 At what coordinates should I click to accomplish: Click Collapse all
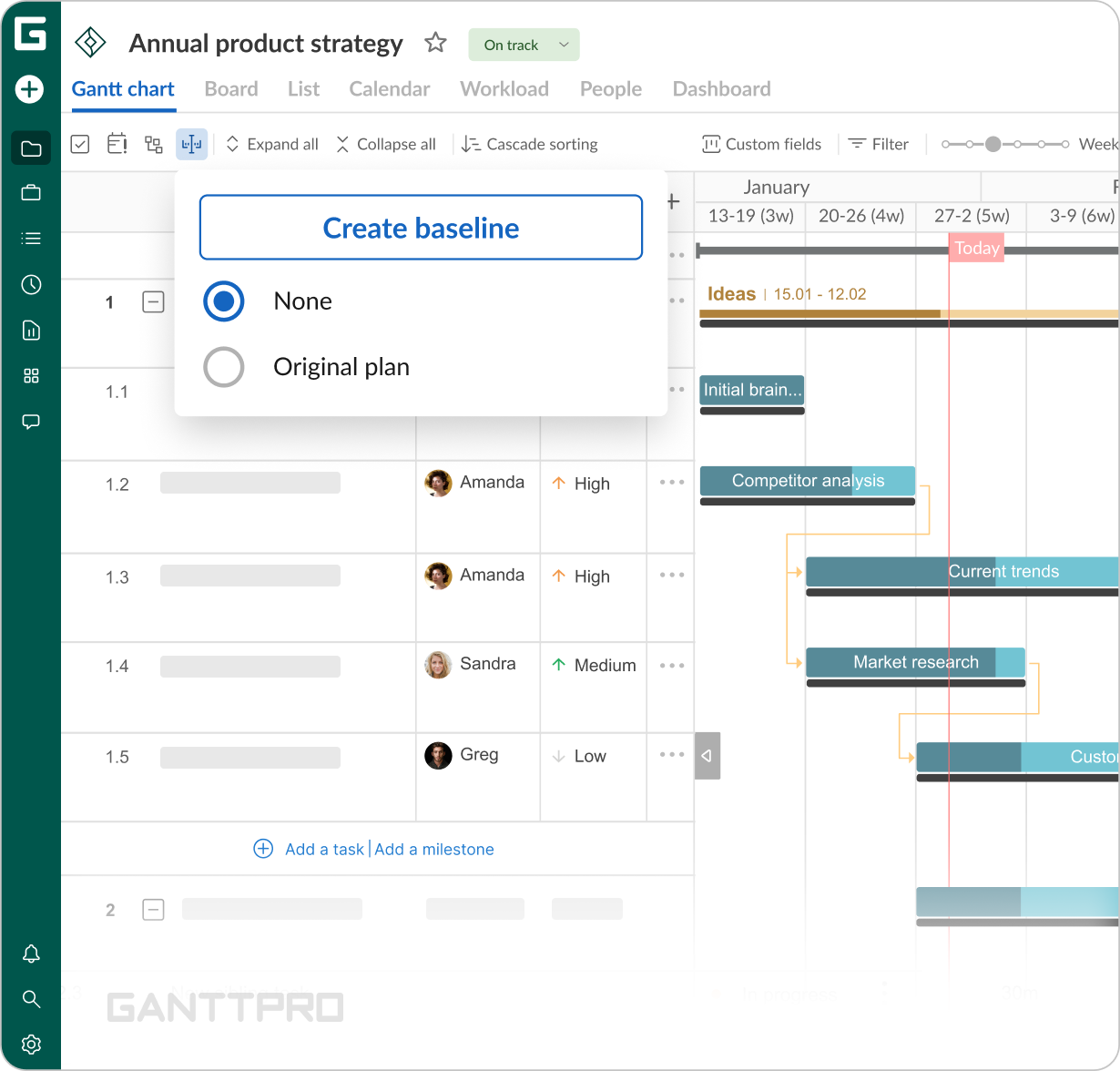(x=386, y=144)
